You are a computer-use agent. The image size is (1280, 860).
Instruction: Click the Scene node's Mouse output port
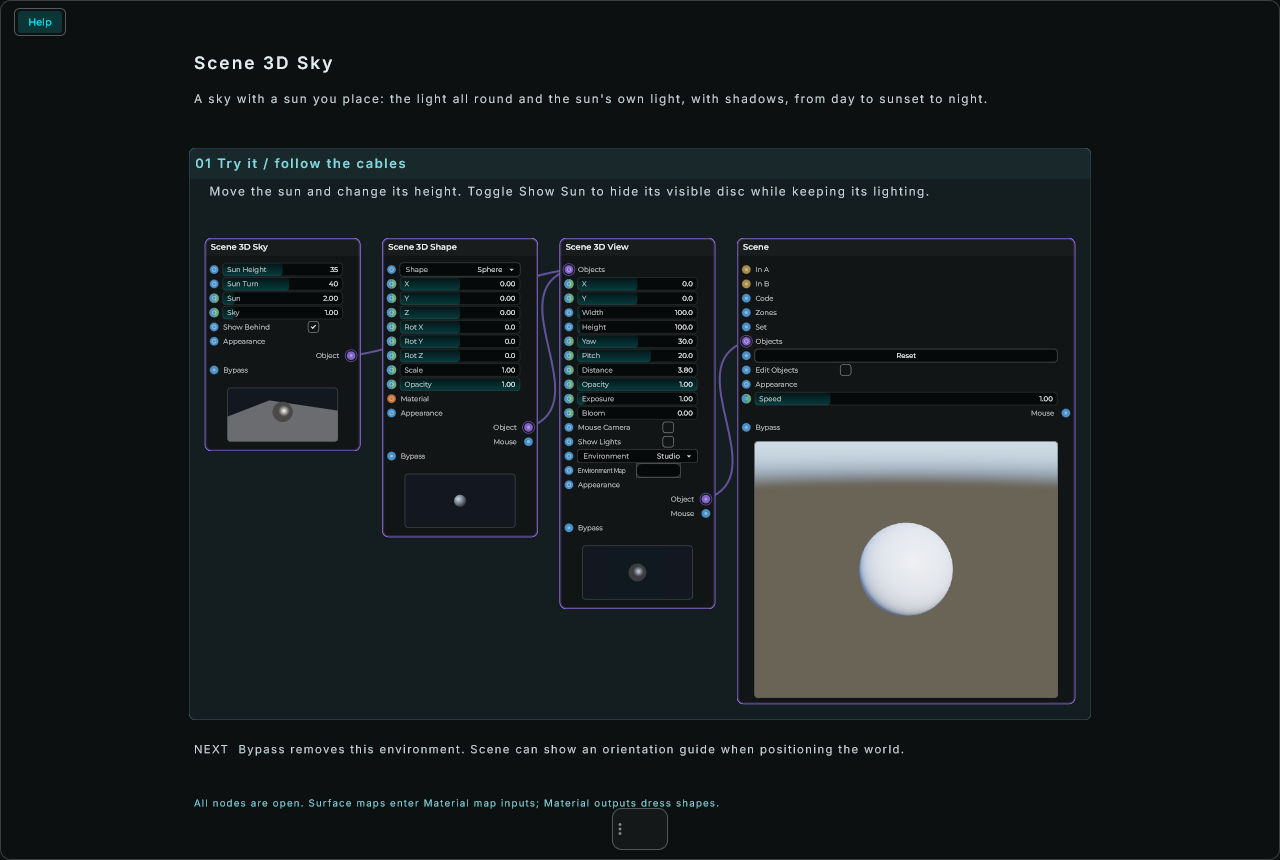click(x=1066, y=413)
